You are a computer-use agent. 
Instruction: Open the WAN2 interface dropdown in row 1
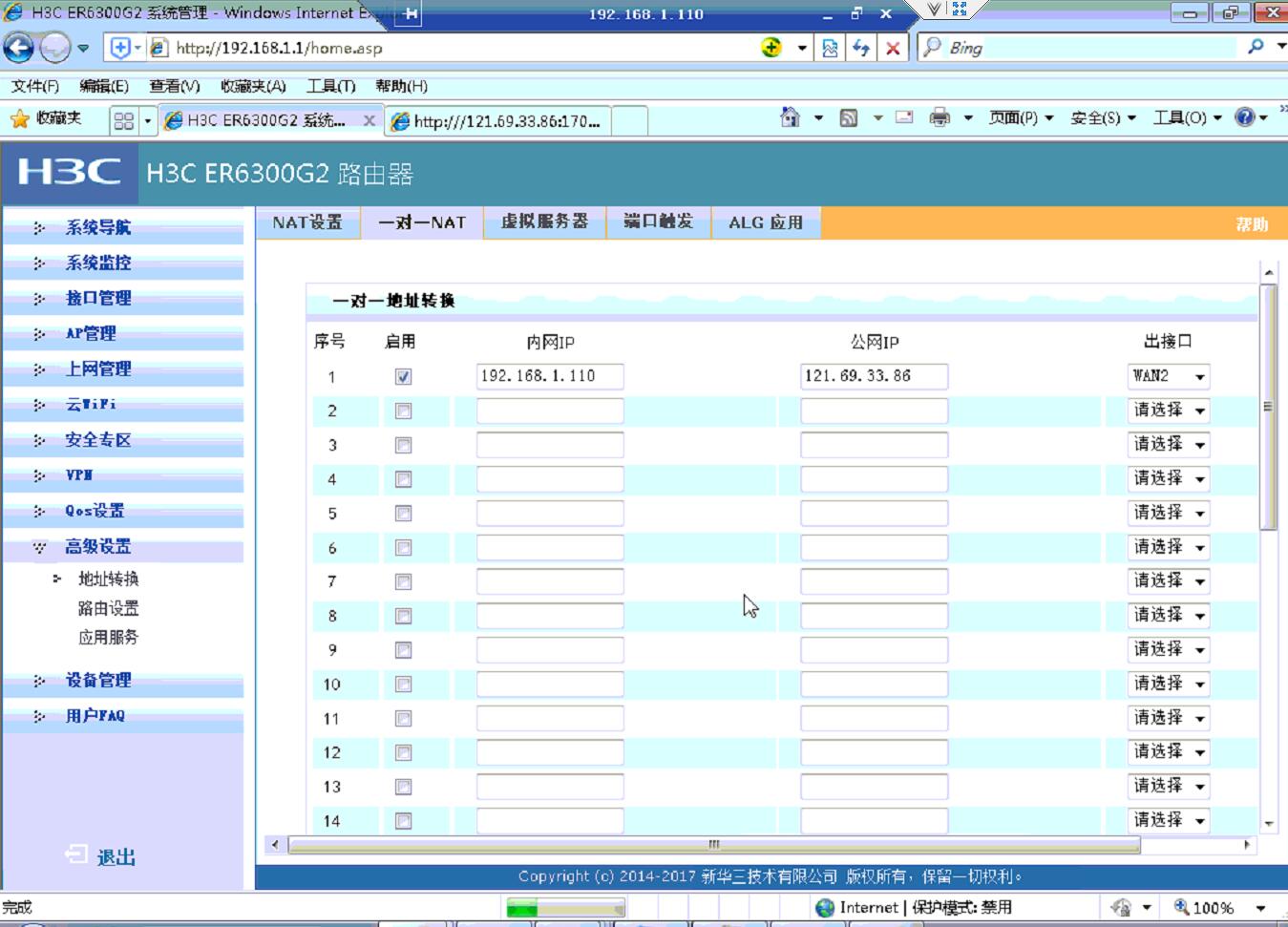pos(1168,376)
